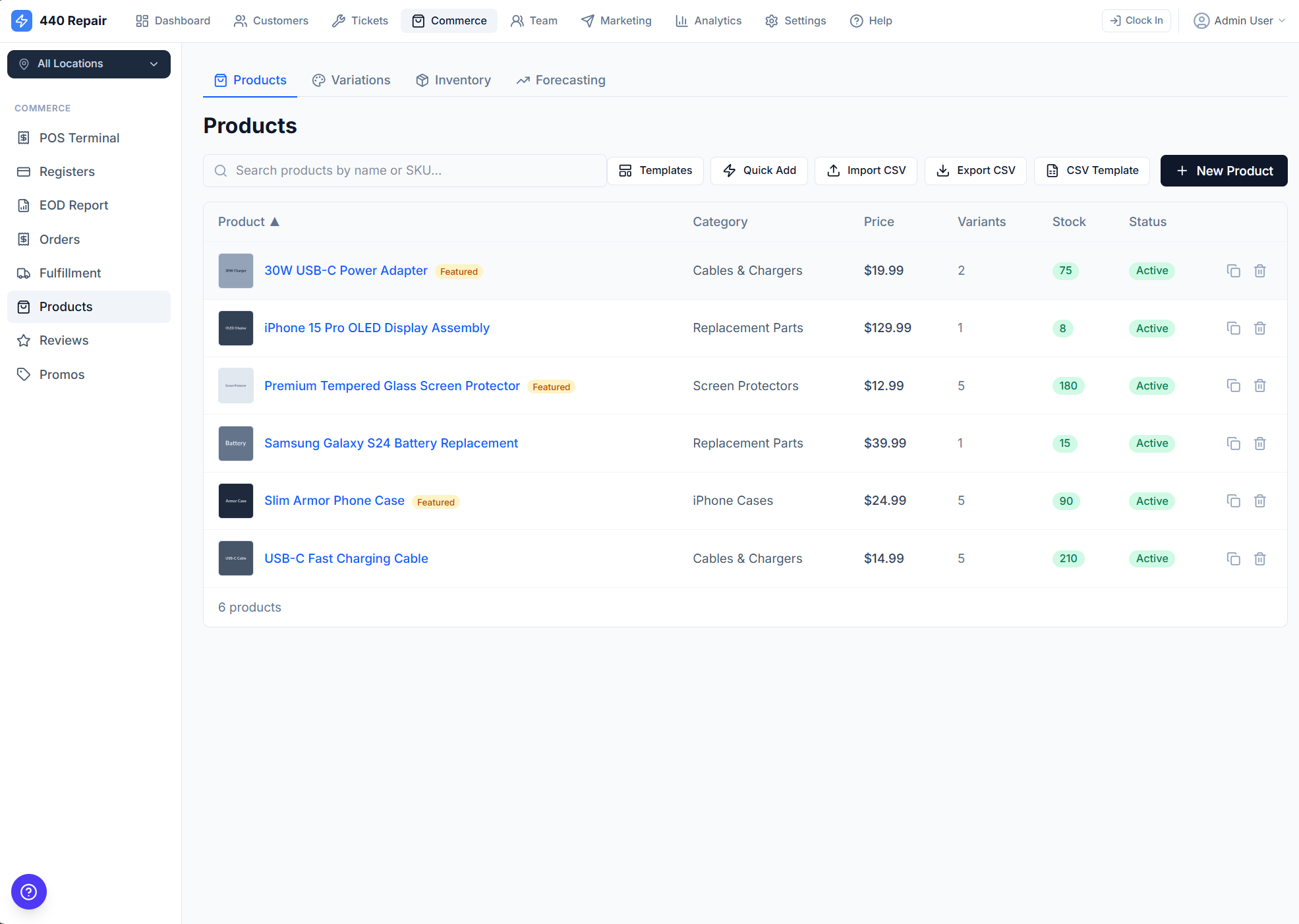Duplicate the 30W USB-C Power Adapter
Viewport: 1299px width, 924px height.
point(1234,270)
